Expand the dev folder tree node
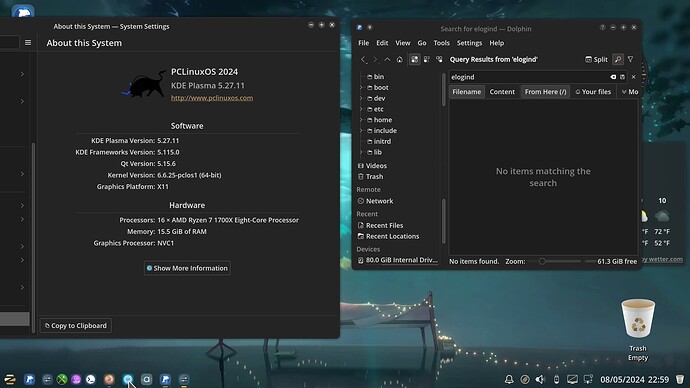The width and height of the screenshot is (690, 388). pyautogui.click(x=361, y=98)
